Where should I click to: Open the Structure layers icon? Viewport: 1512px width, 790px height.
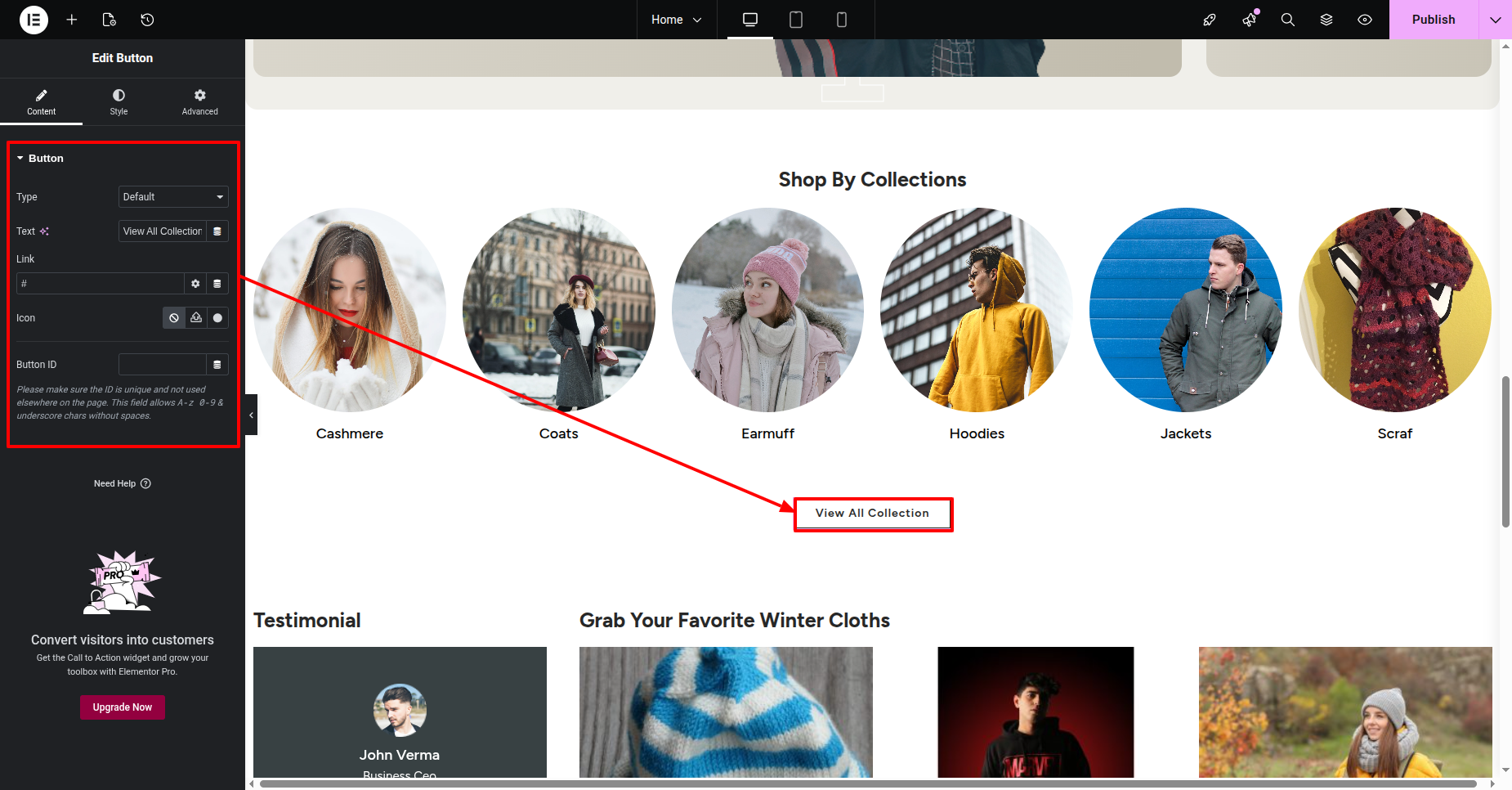pyautogui.click(x=1326, y=20)
